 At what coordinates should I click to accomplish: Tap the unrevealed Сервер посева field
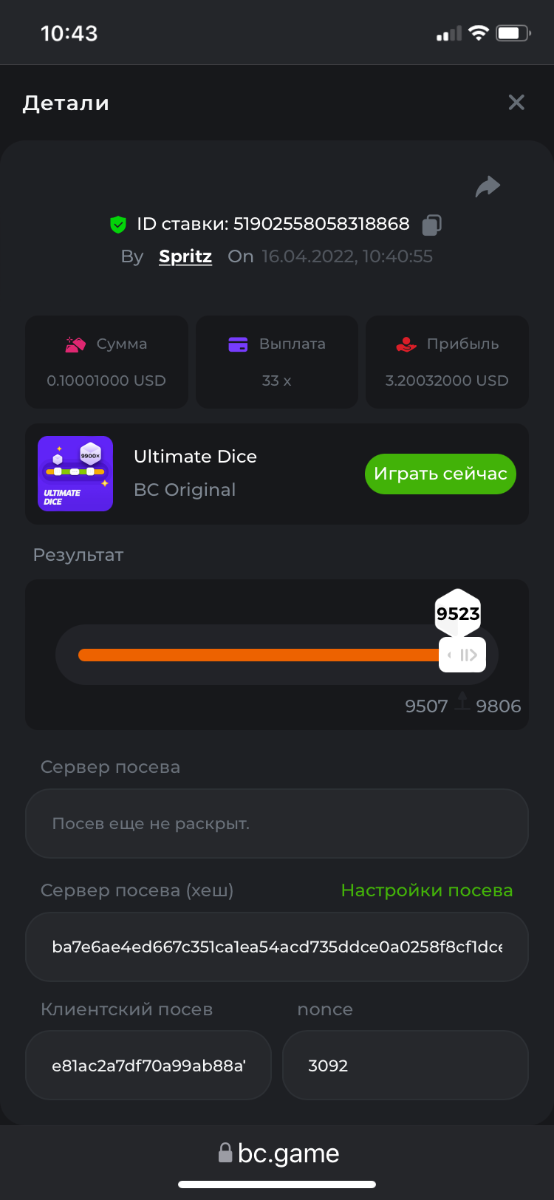coord(277,824)
